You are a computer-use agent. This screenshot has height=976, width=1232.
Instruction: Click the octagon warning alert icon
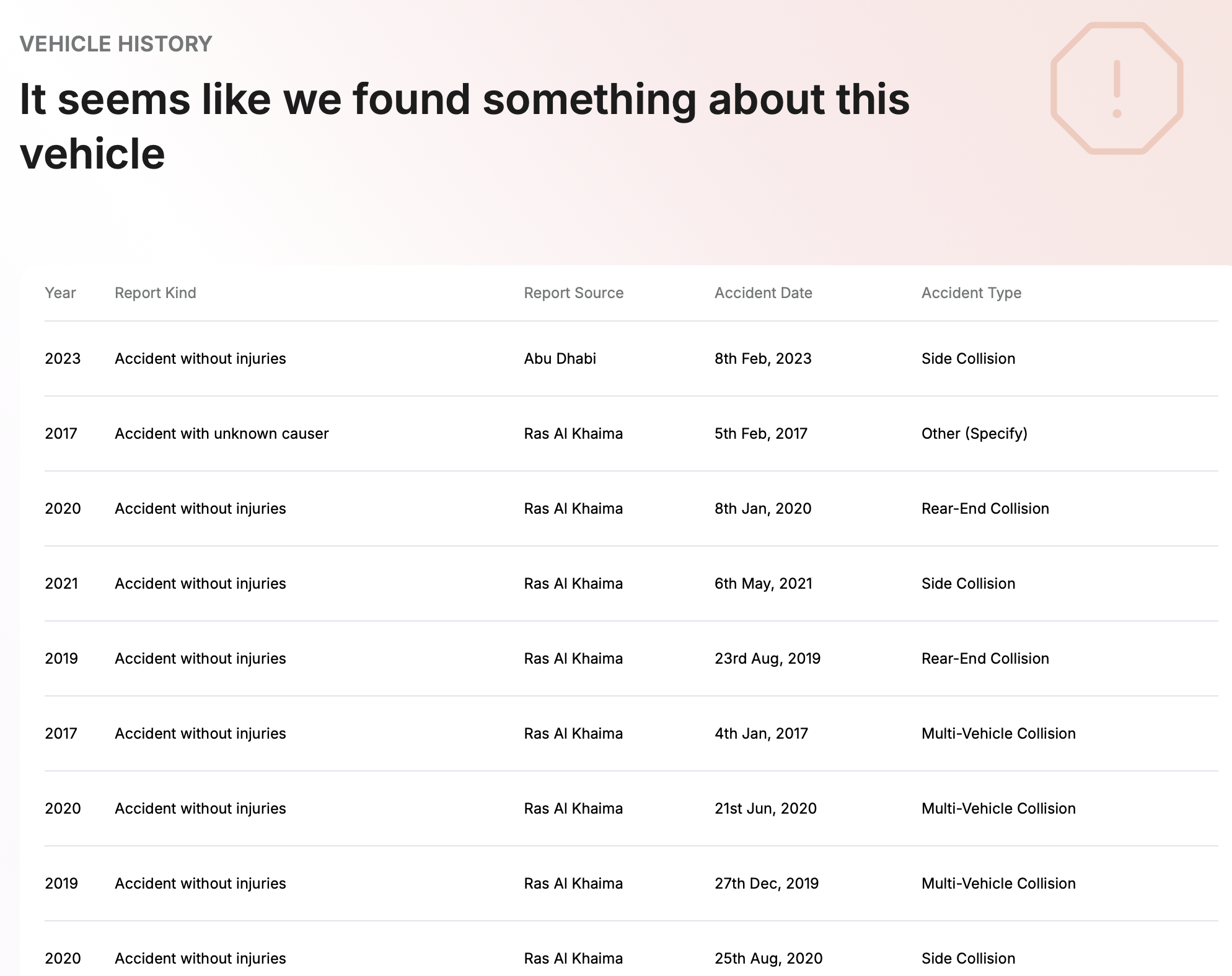click(1117, 88)
